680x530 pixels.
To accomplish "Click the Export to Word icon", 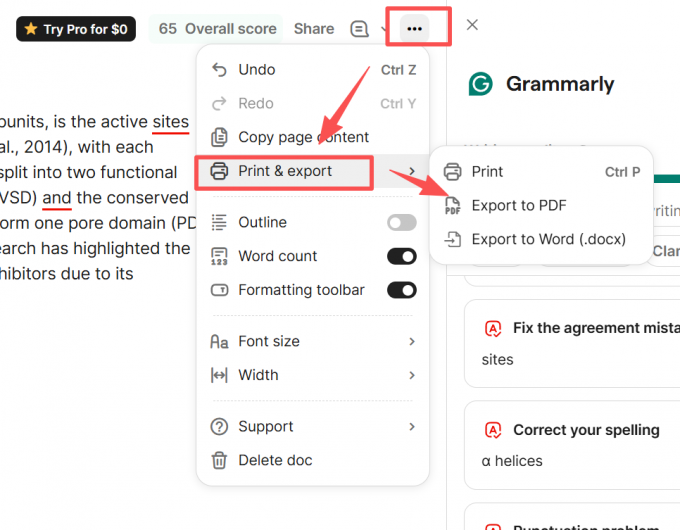I will [452, 239].
